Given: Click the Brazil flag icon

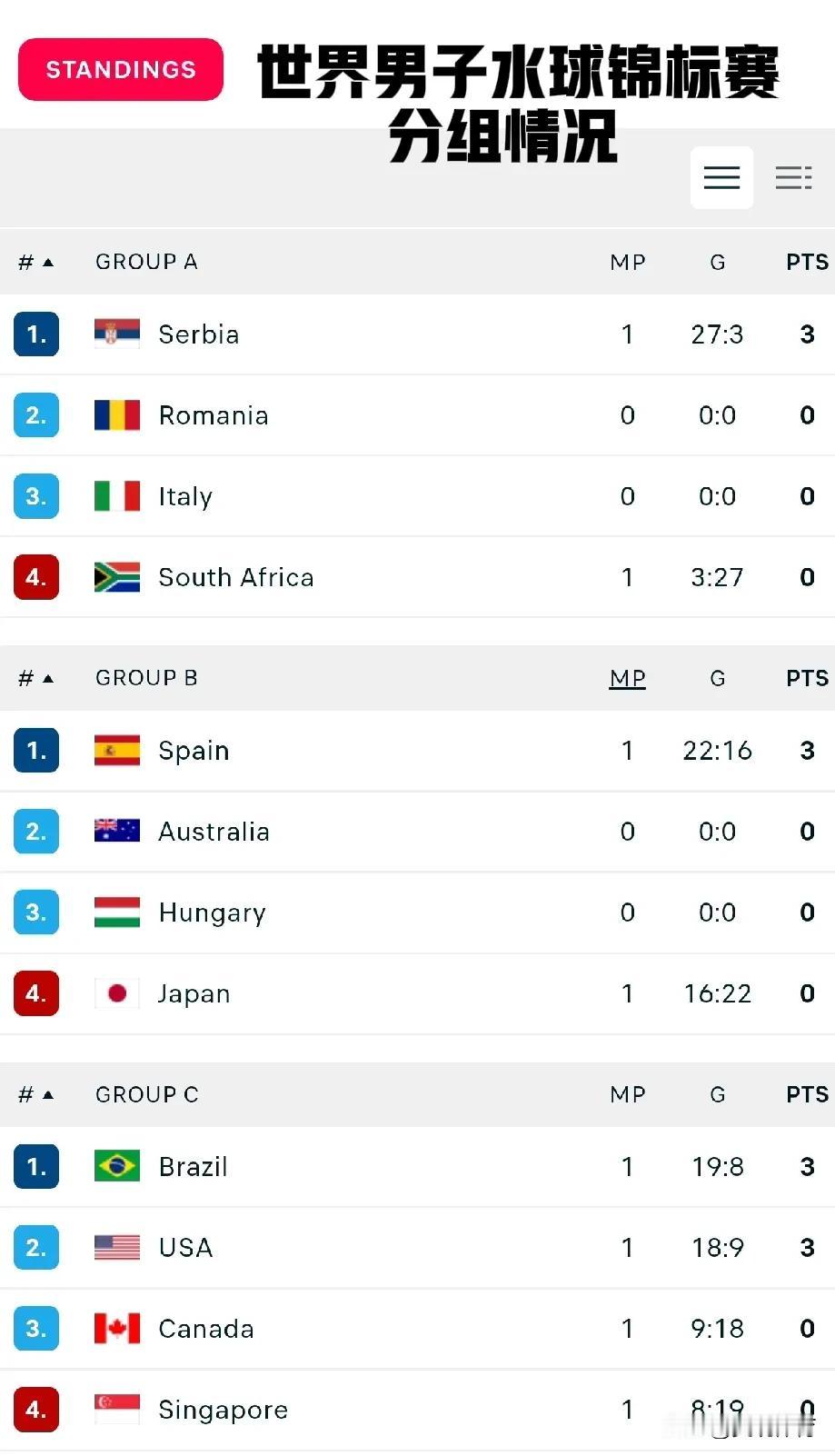Looking at the screenshot, I should click(x=117, y=1166).
